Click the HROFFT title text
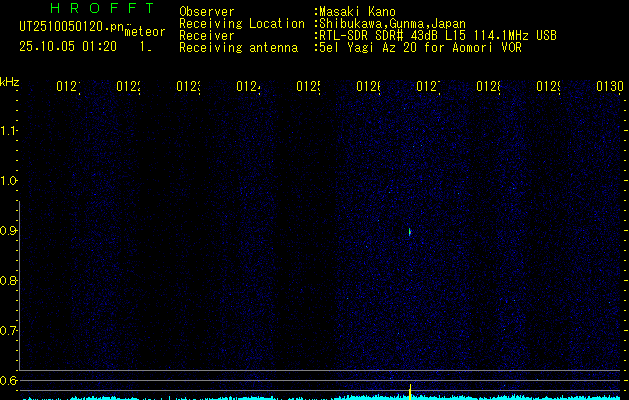 102,8
